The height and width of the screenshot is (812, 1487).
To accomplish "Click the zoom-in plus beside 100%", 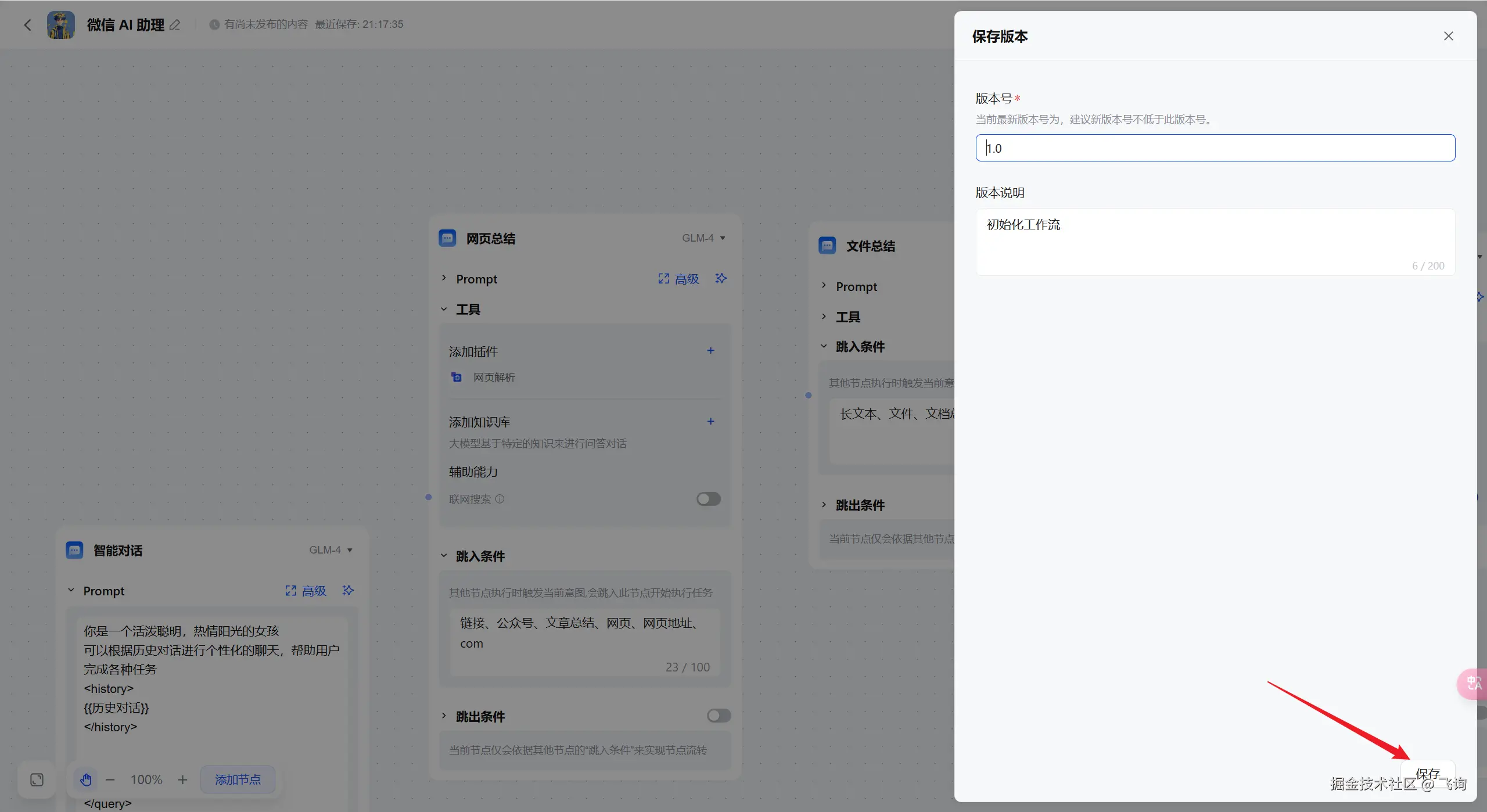I will pos(182,779).
